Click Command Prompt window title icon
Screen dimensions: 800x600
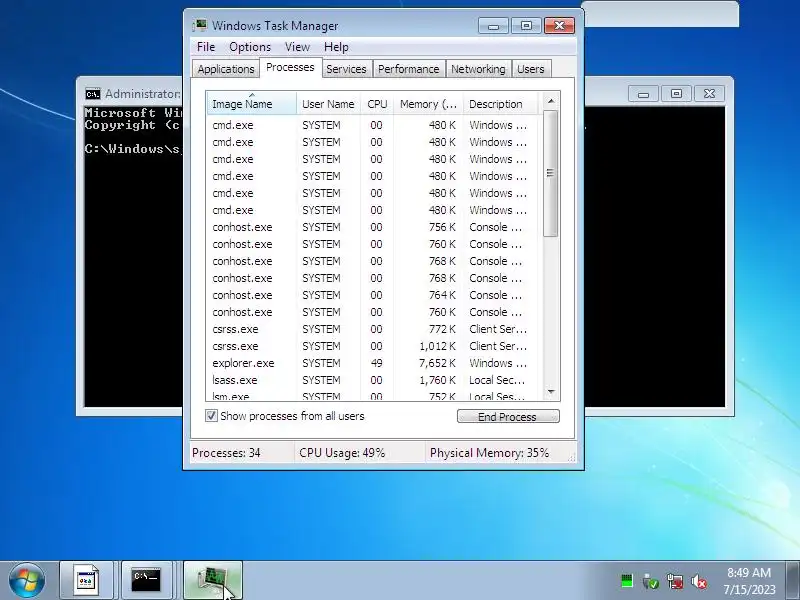[x=92, y=94]
